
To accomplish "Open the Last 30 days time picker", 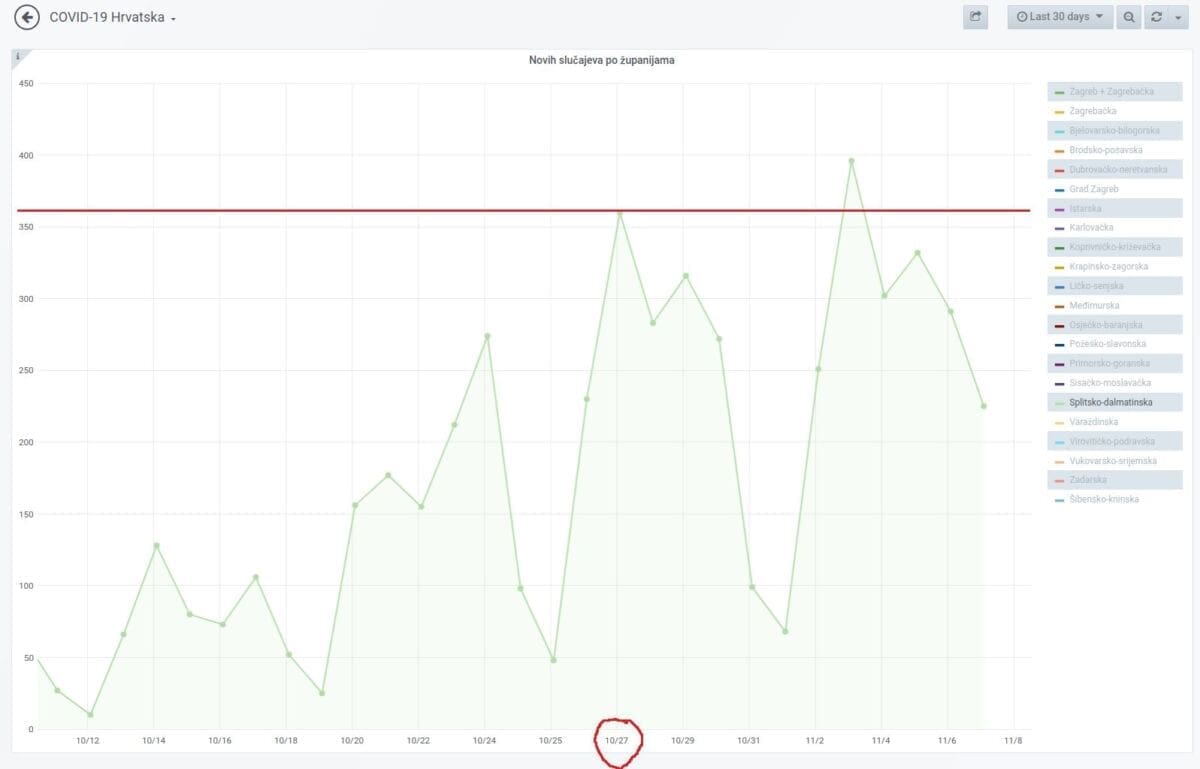I will 1059,17.
